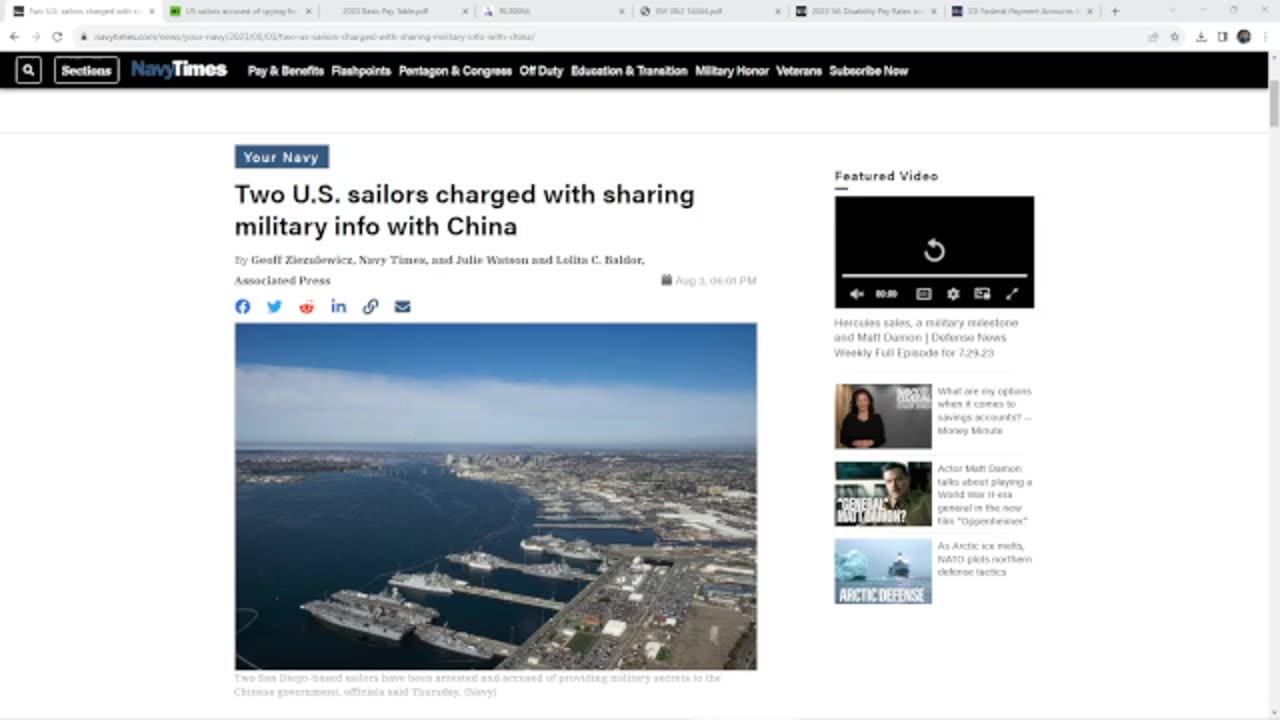1280x720 pixels.
Task: Go back in browser history
Action: (14, 36)
